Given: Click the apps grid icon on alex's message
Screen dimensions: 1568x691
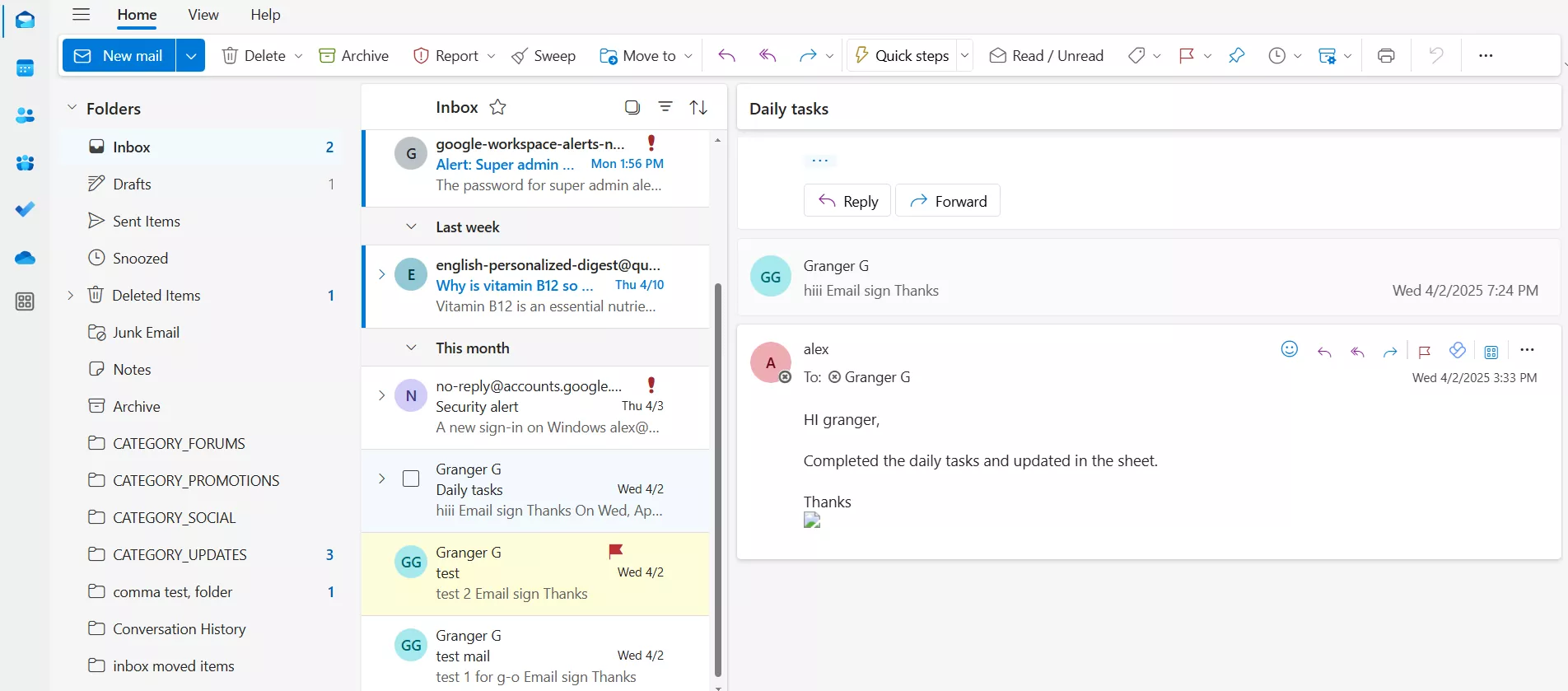Looking at the screenshot, I should tap(1491, 352).
